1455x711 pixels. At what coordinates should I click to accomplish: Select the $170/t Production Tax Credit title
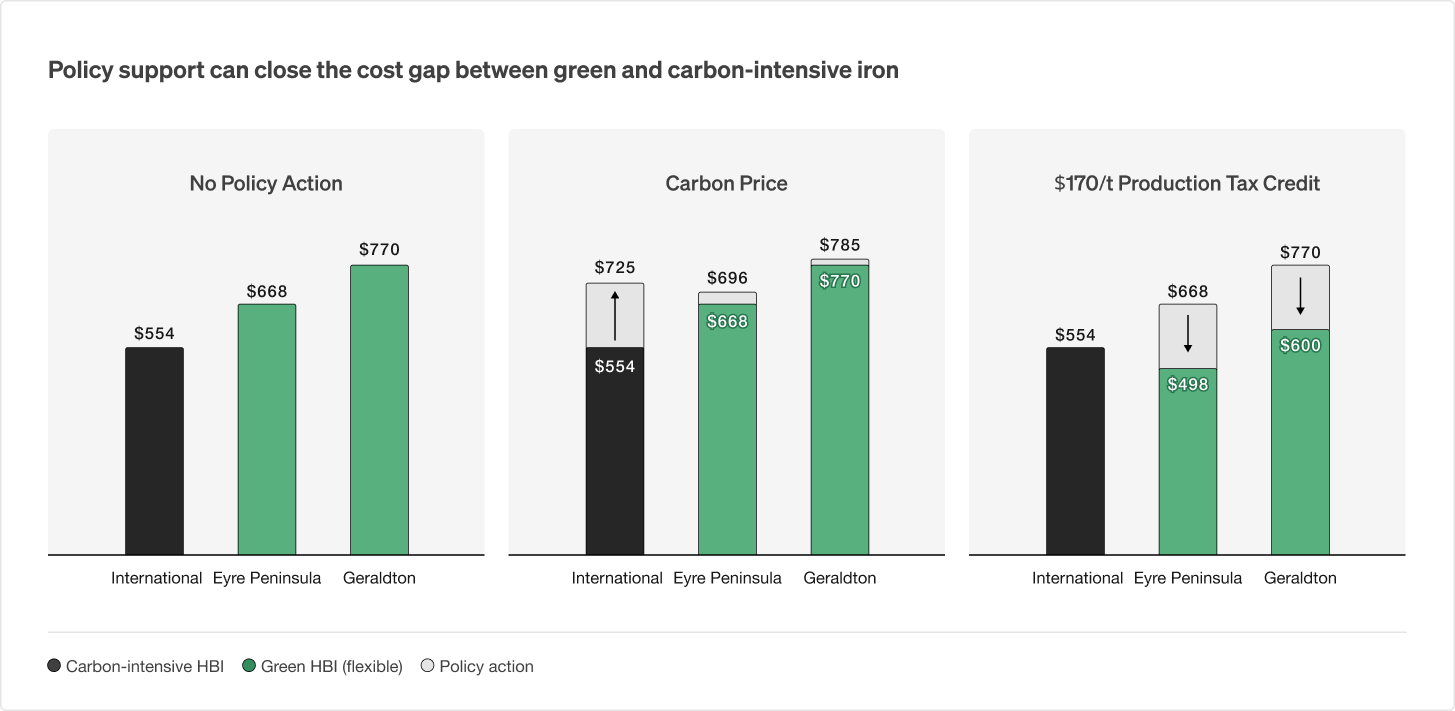pos(1187,184)
